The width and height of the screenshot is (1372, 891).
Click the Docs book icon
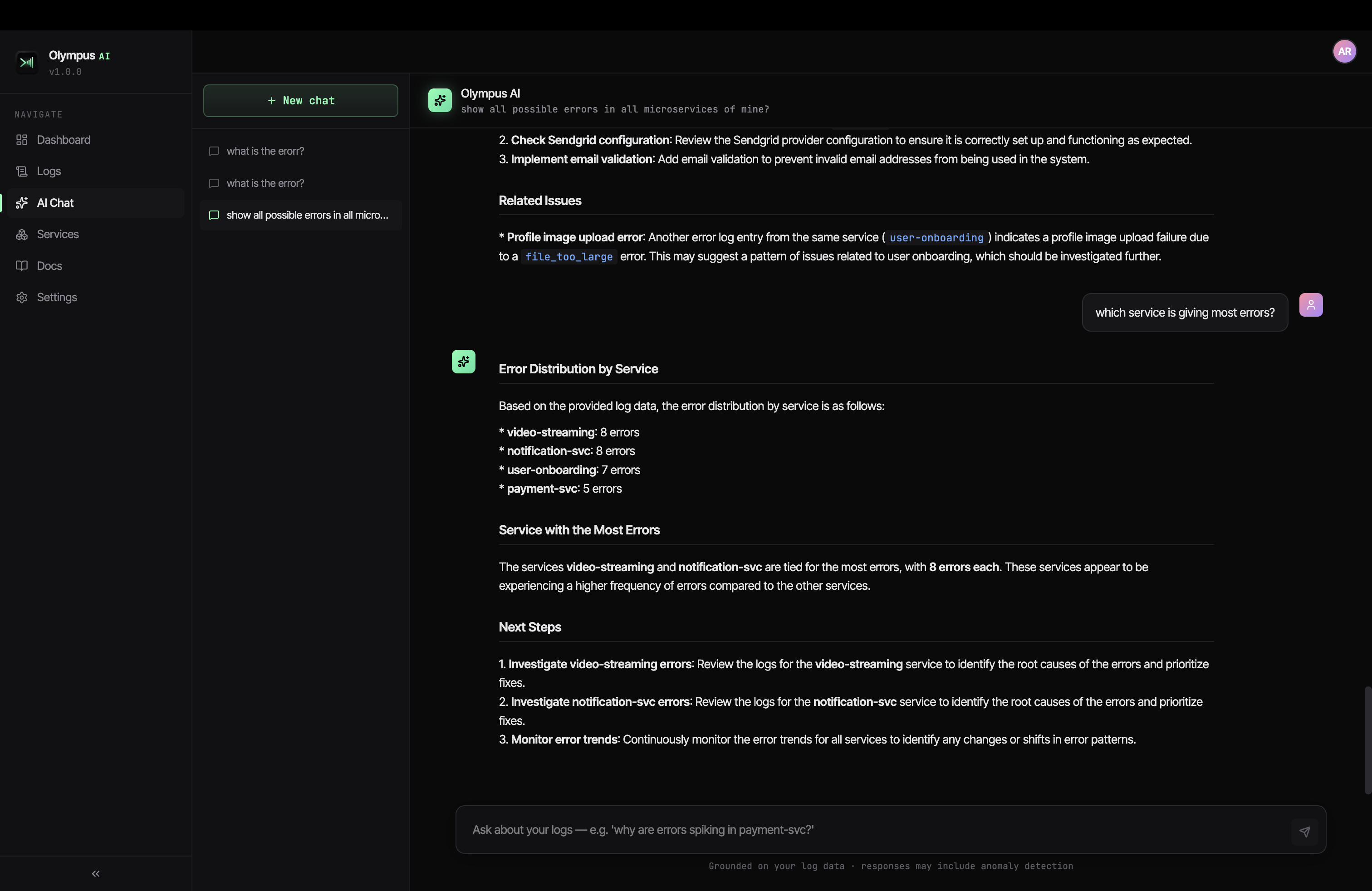22,266
